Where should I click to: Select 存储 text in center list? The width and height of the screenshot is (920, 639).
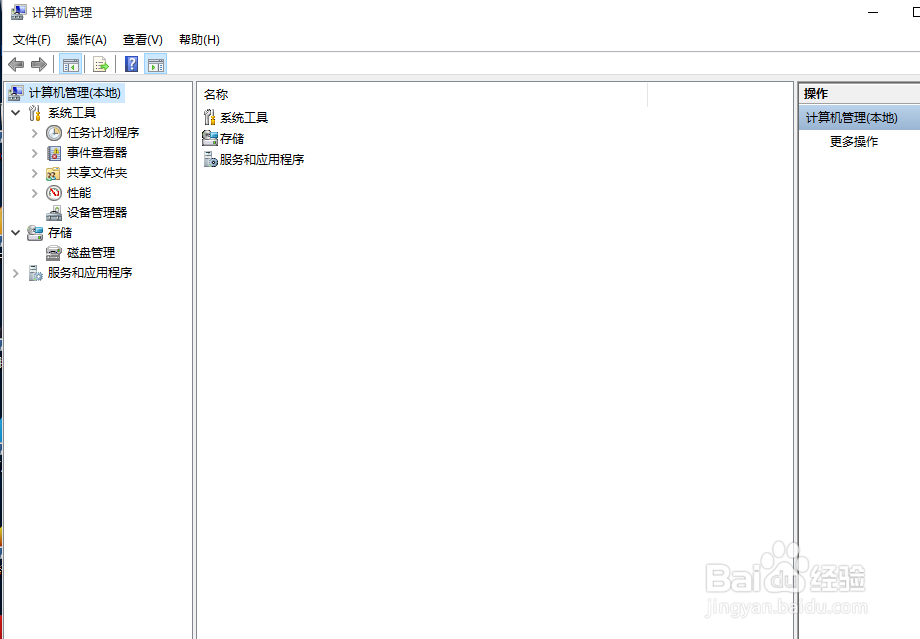coord(232,138)
